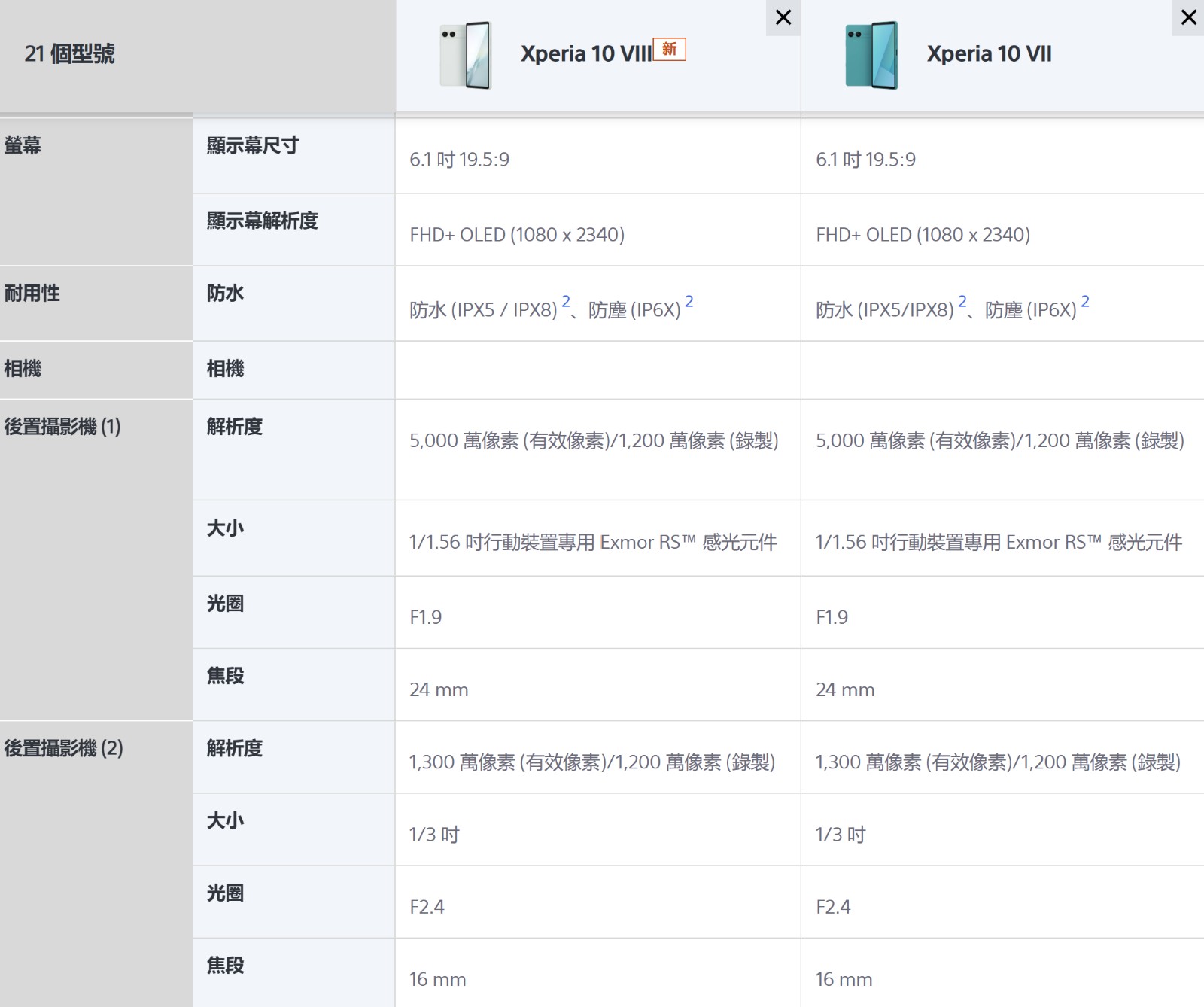1204x1007 pixels.
Task: Select the Xperia 10 VIII 1,300 萬像素 resolution value
Action: [x=592, y=762]
